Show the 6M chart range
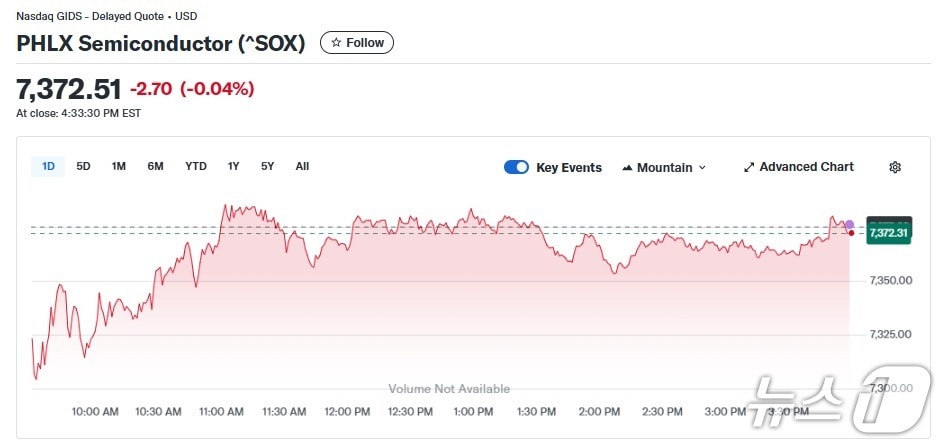Screen dimensions: 945x447 point(155,167)
